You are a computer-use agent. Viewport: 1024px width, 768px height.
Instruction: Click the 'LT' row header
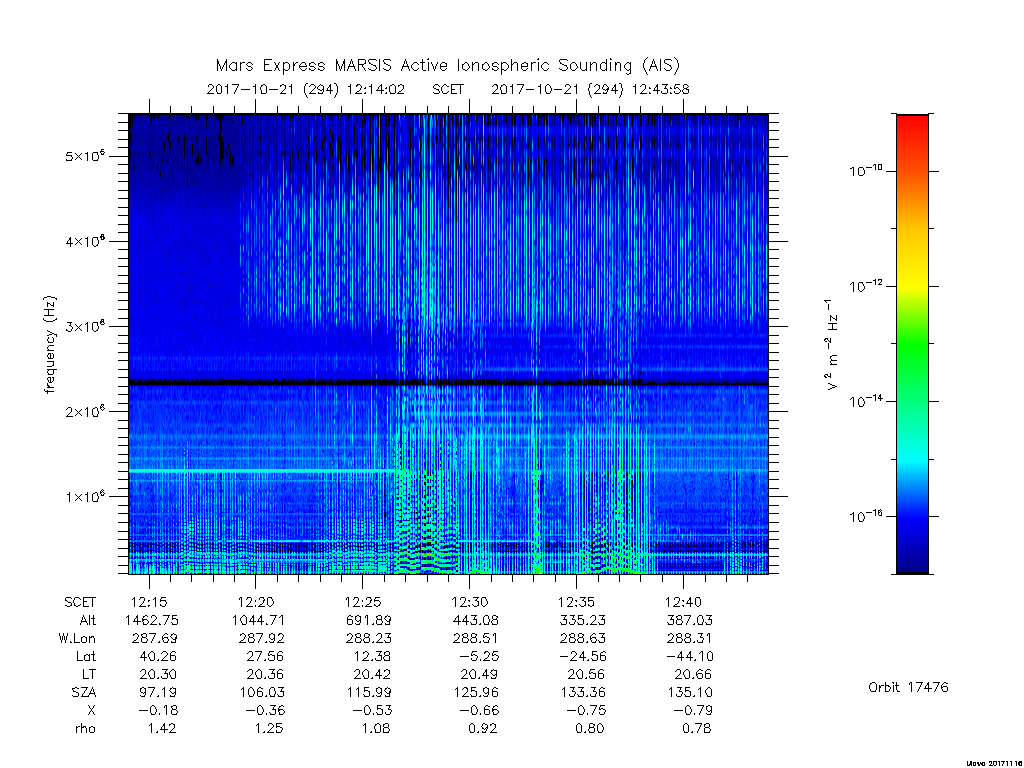pyautogui.click(x=89, y=674)
